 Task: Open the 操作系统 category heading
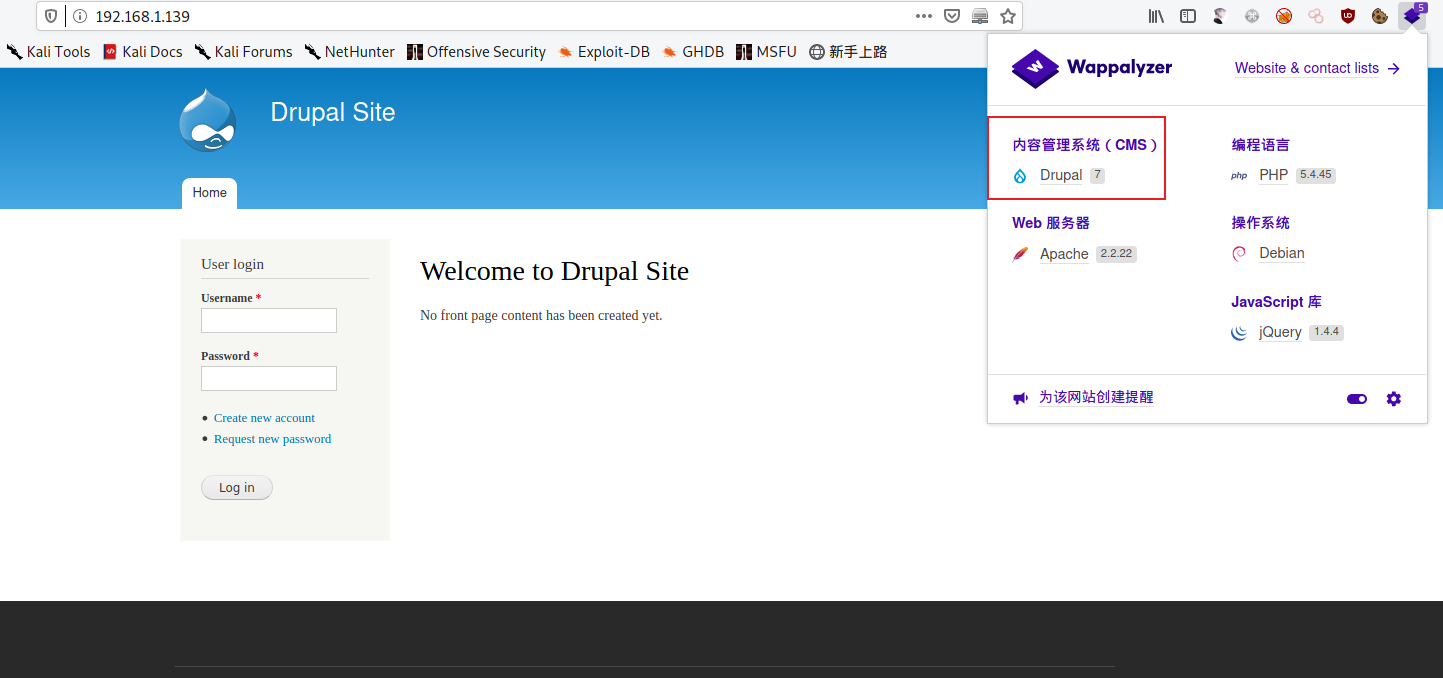click(x=1260, y=223)
